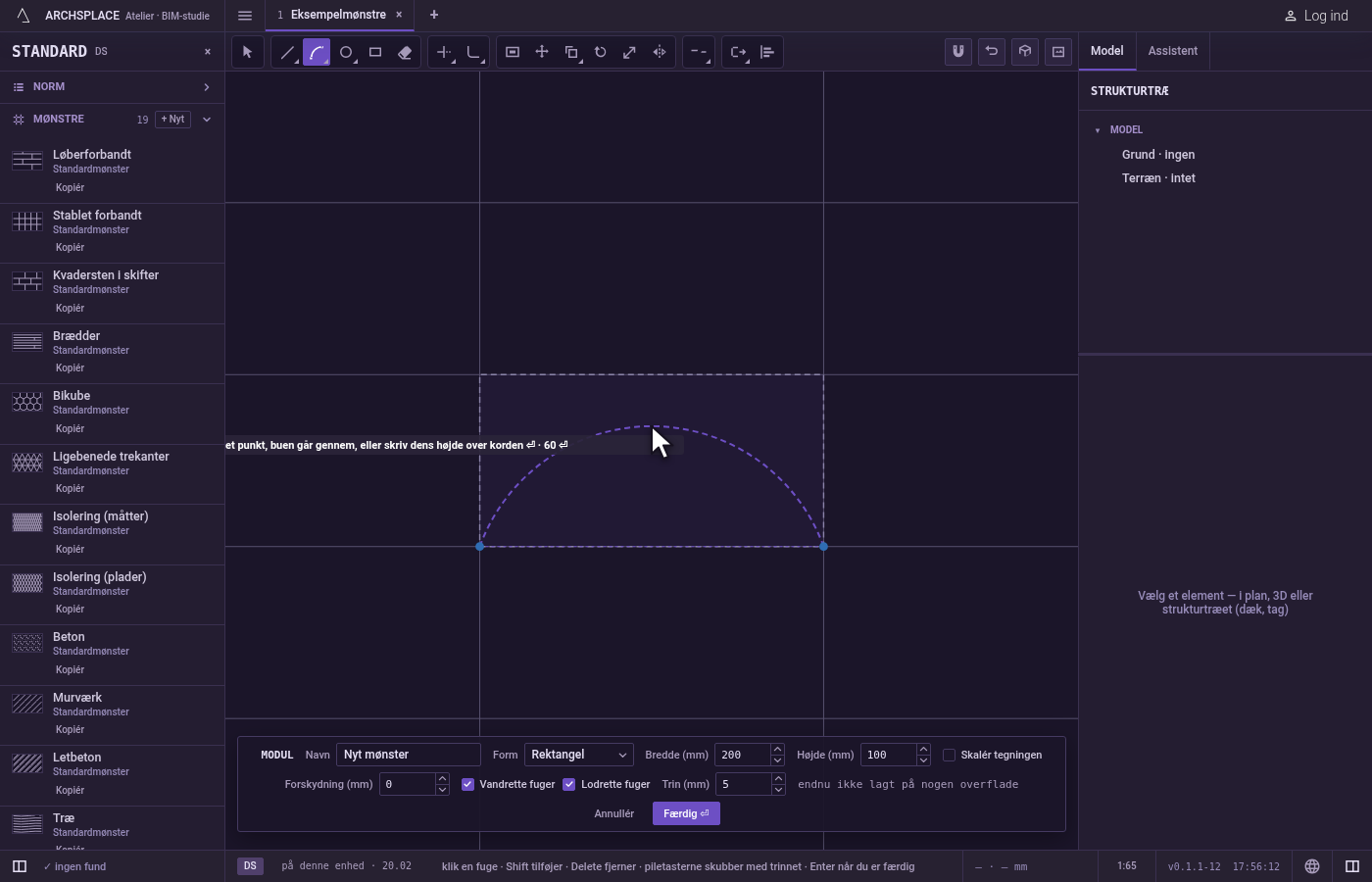Enable the Skalér tegningen checkbox
Viewport: 1372px width, 882px height.
click(949, 755)
